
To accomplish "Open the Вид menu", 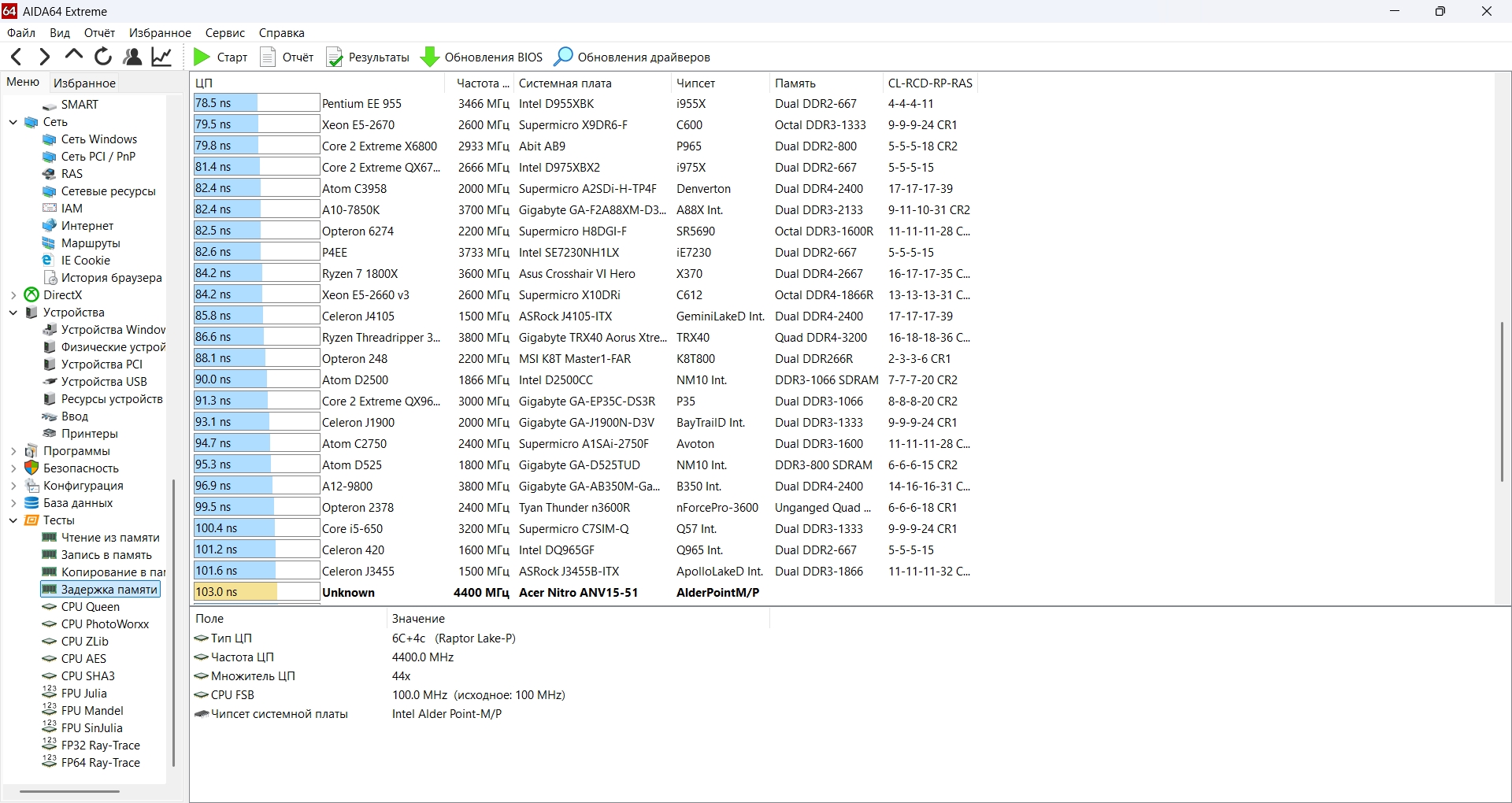I will [60, 33].
